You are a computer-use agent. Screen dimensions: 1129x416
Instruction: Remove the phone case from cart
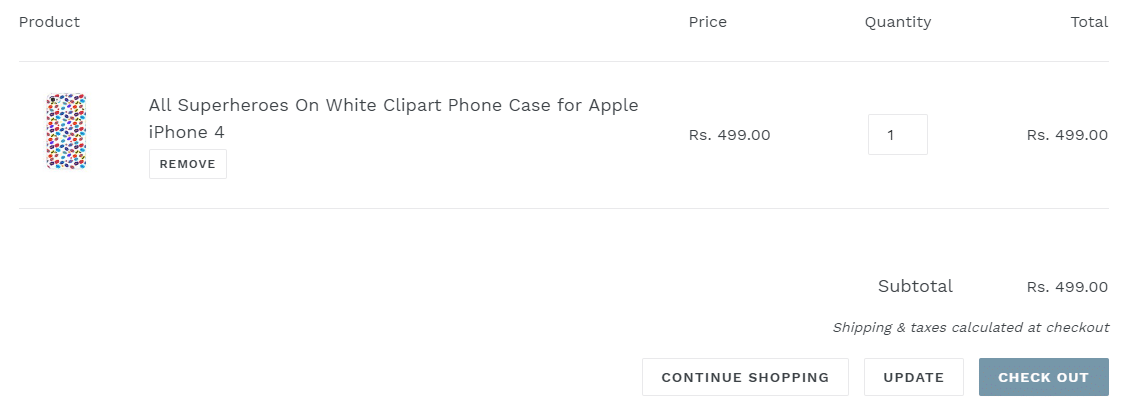point(187,164)
